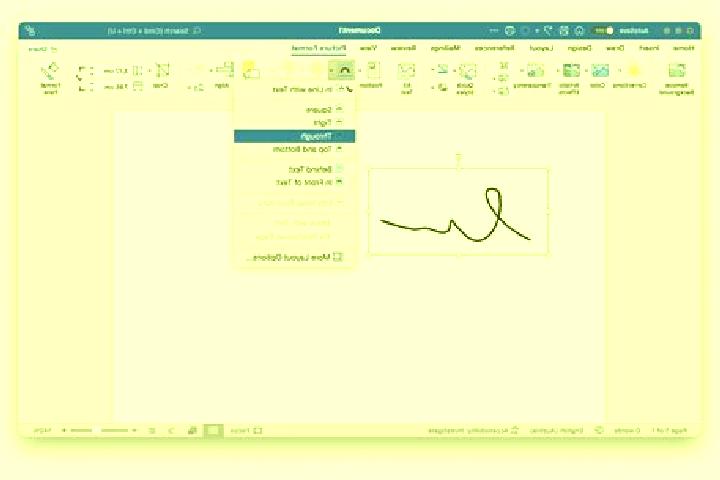The width and height of the screenshot is (720, 480).
Task: Click the Share button
Action: pyautogui.click(x=43, y=49)
